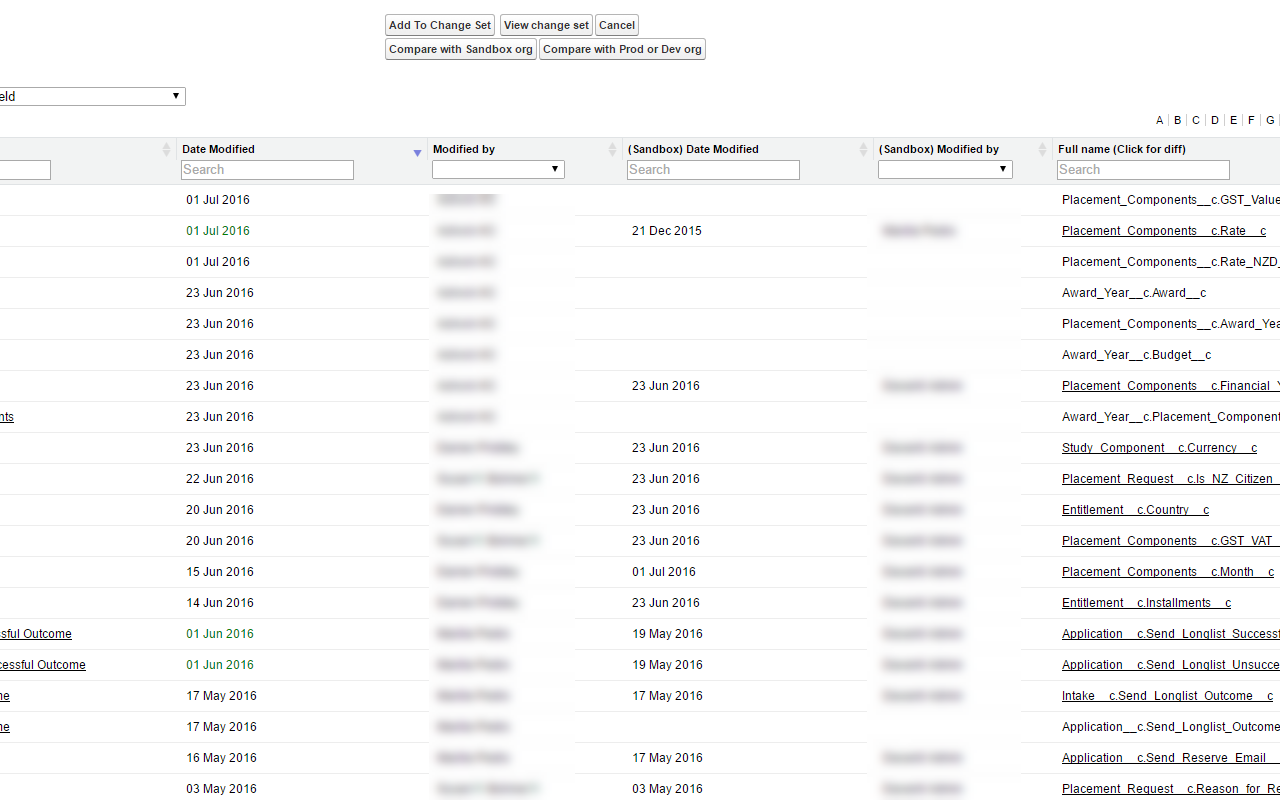Open diff for Placement_Components__c.Rate__c
This screenshot has width=1280, height=800.
1163,231
